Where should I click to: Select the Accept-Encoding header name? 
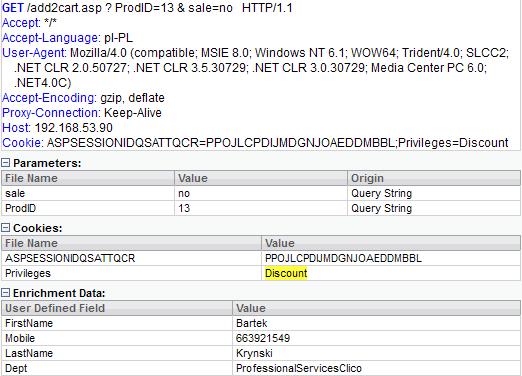point(49,98)
